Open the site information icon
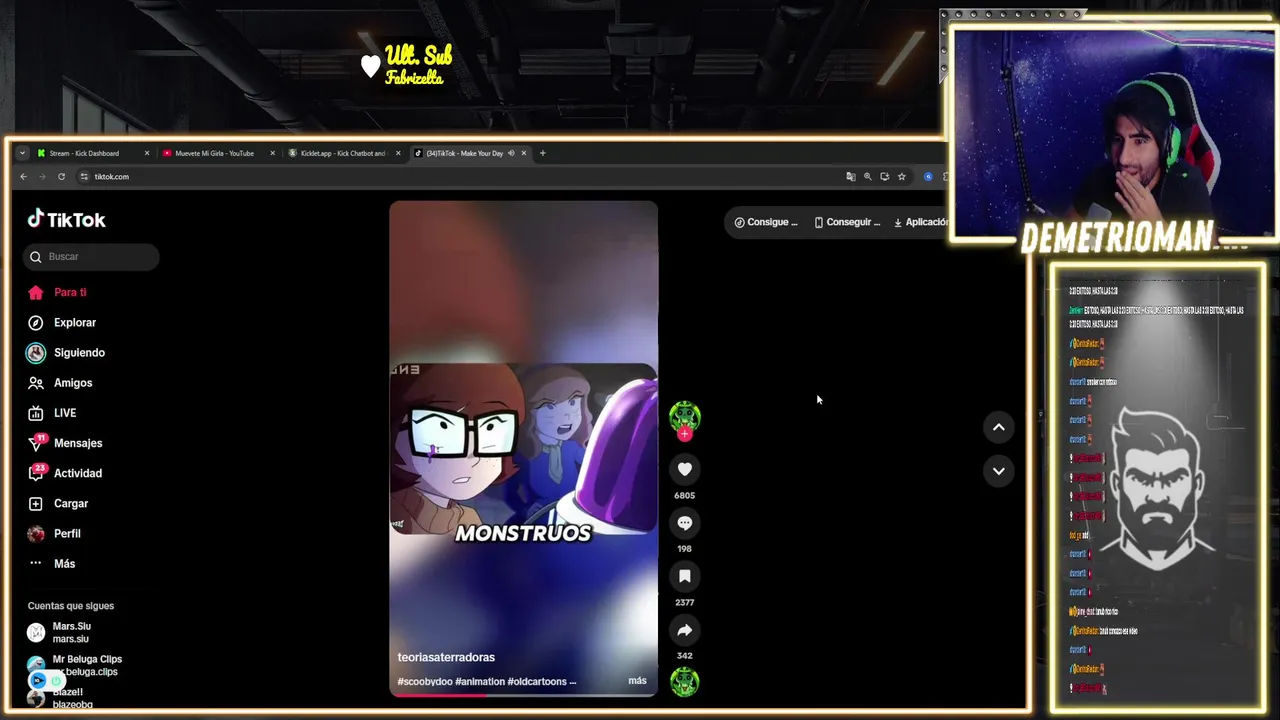 click(x=84, y=177)
